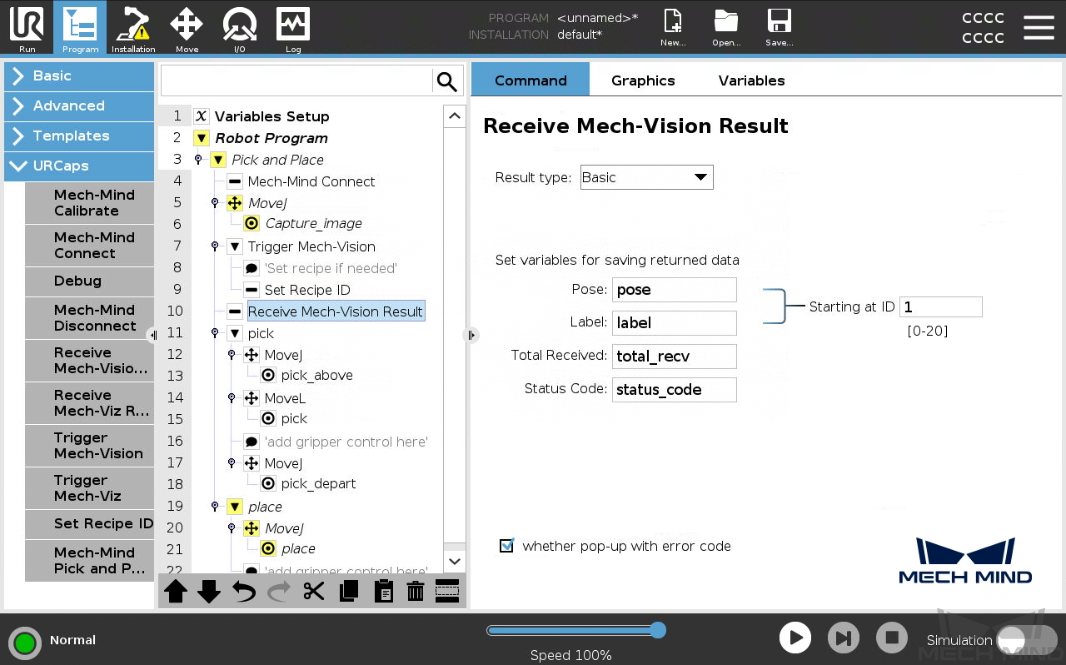The height and width of the screenshot is (665, 1066).
Task: Click the redo icon
Action: coord(279,591)
